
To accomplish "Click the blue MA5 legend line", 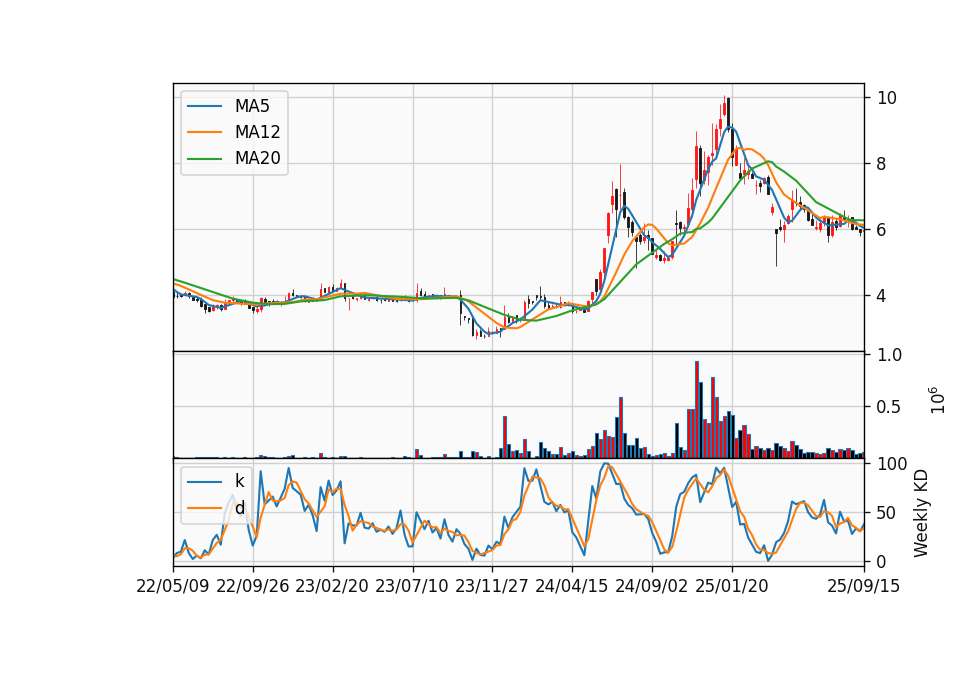I will [204, 106].
